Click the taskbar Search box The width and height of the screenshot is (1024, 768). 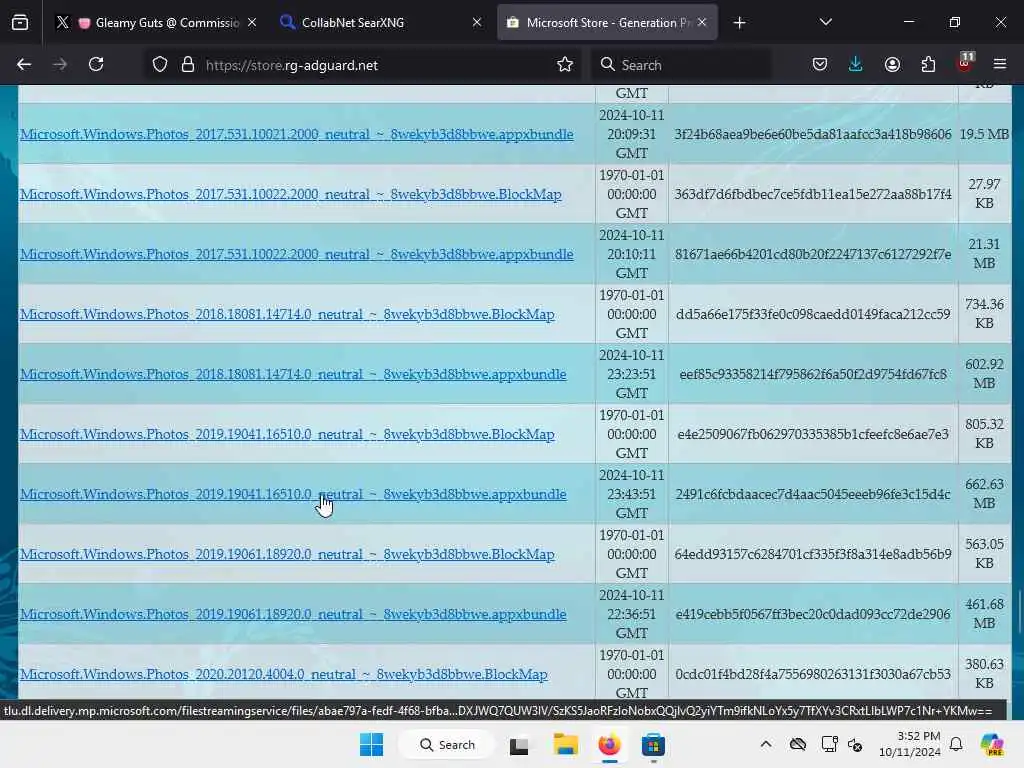point(447,745)
